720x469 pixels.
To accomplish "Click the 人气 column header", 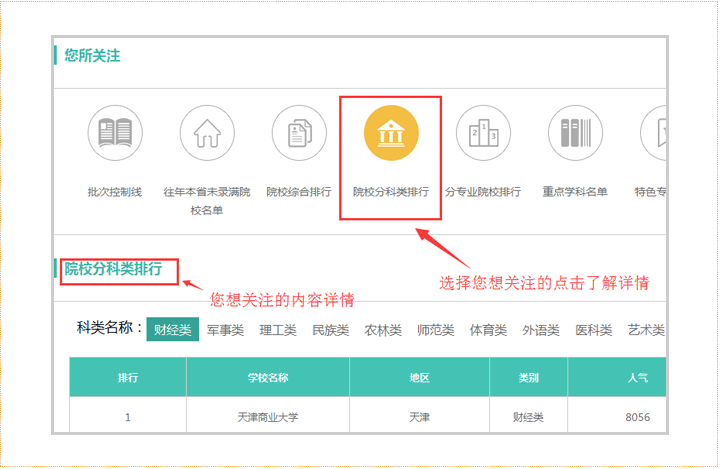I will coord(617,378).
